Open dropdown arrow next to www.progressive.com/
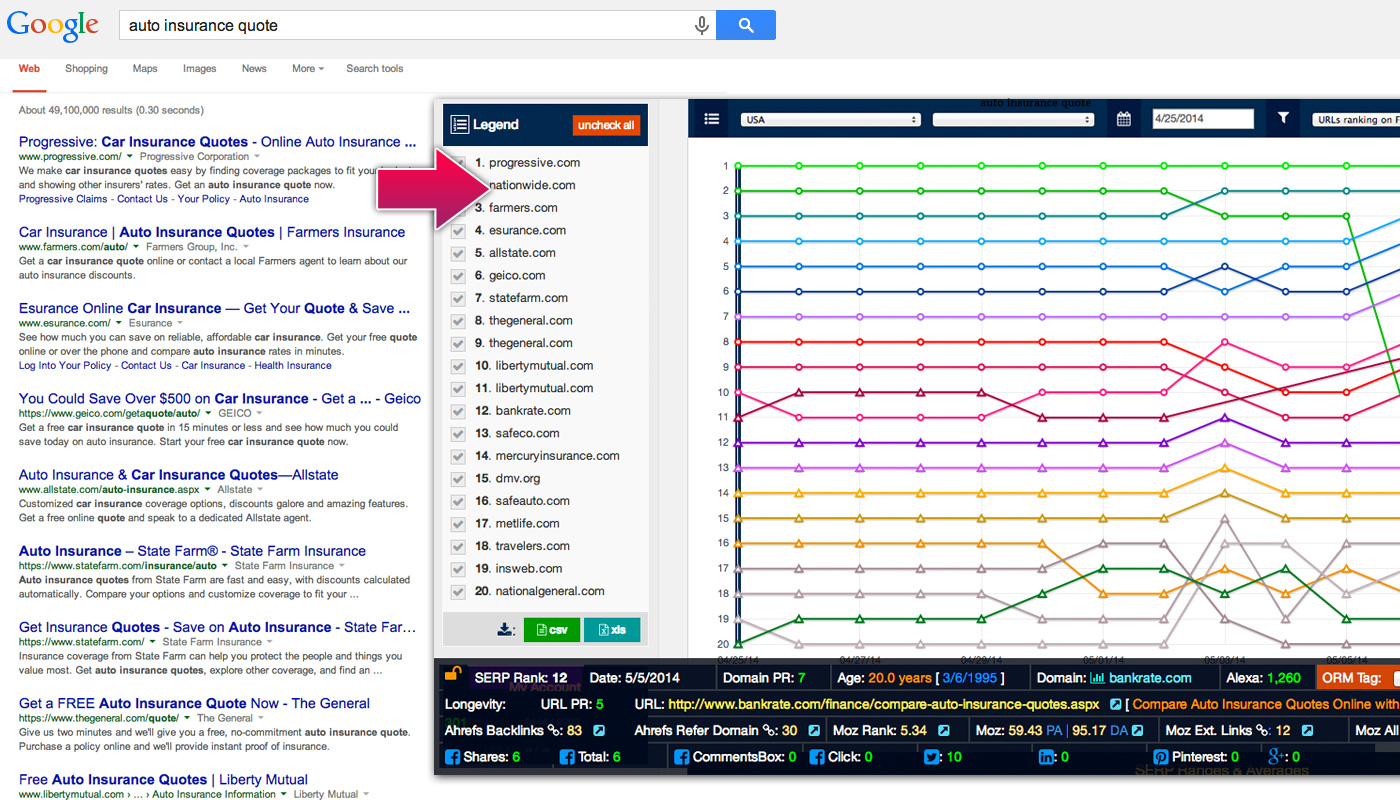 tap(131, 157)
